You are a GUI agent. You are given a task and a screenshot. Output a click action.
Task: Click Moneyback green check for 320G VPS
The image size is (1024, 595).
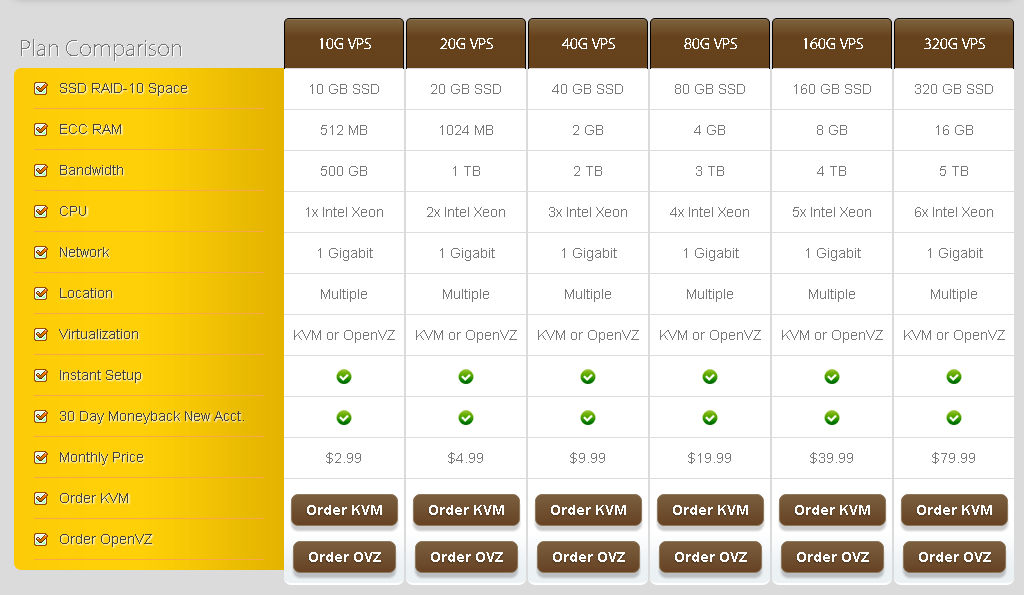pyautogui.click(x=954, y=418)
